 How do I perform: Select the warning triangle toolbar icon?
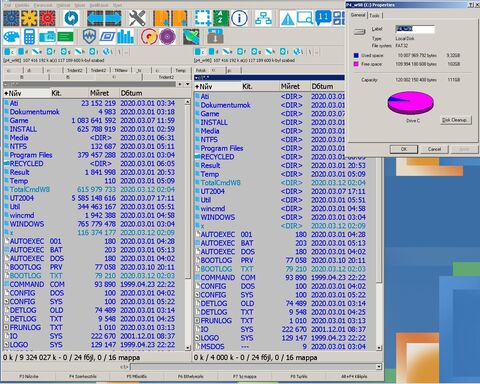(x=287, y=19)
